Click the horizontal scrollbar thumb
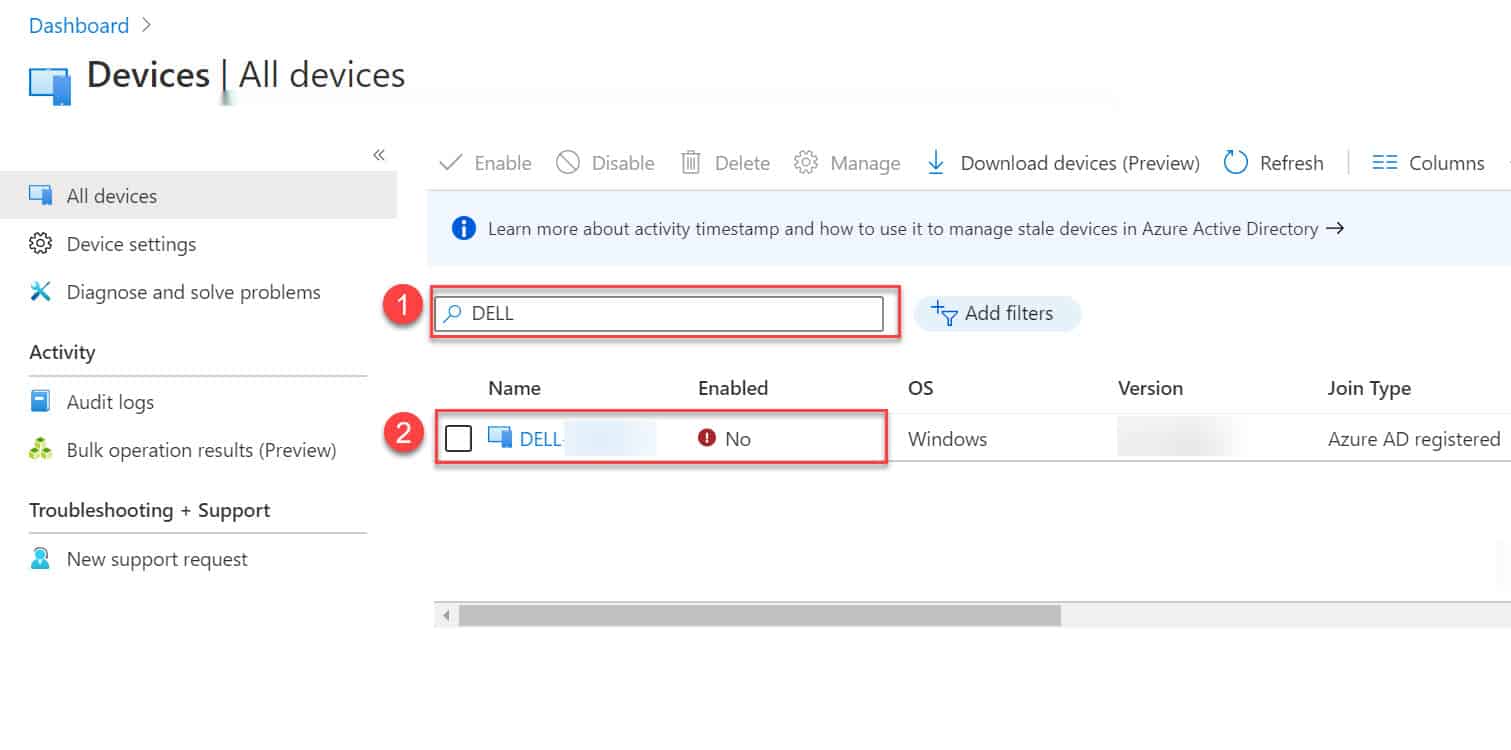This screenshot has width=1511, height=750. (x=759, y=615)
